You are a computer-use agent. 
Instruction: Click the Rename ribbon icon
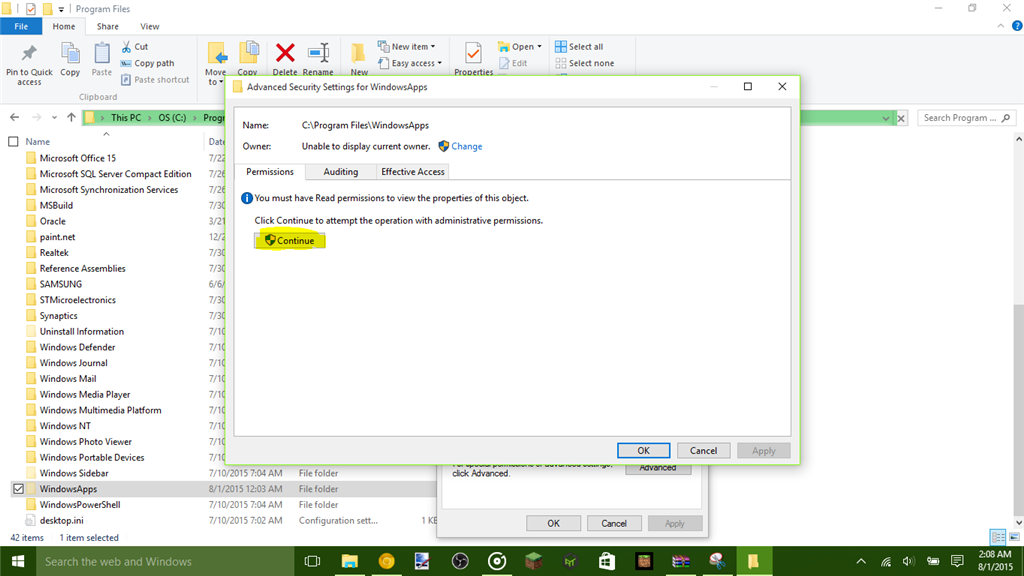(318, 53)
